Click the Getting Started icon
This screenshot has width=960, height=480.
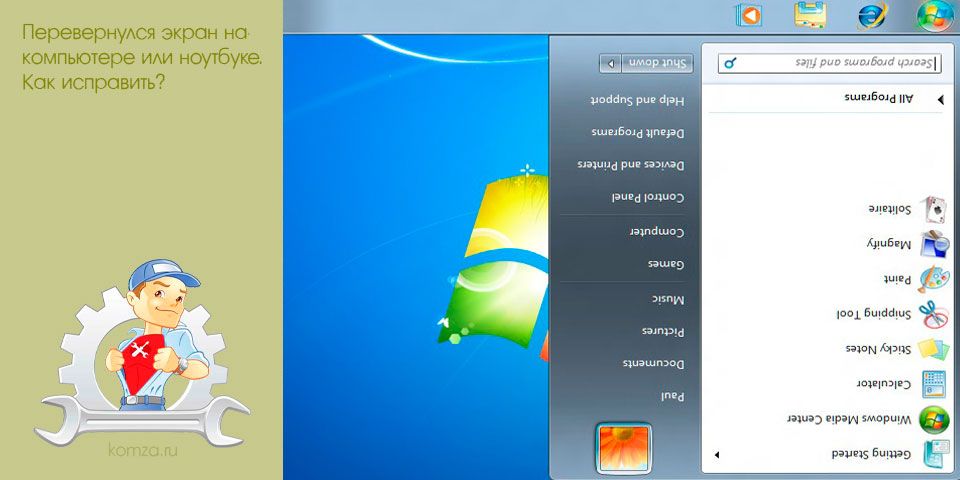tap(935, 453)
